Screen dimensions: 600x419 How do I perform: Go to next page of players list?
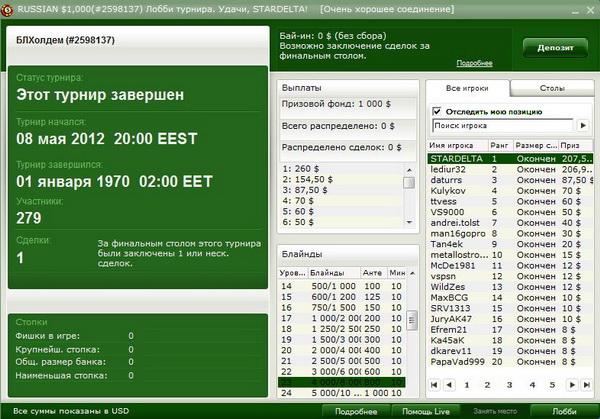(572, 385)
